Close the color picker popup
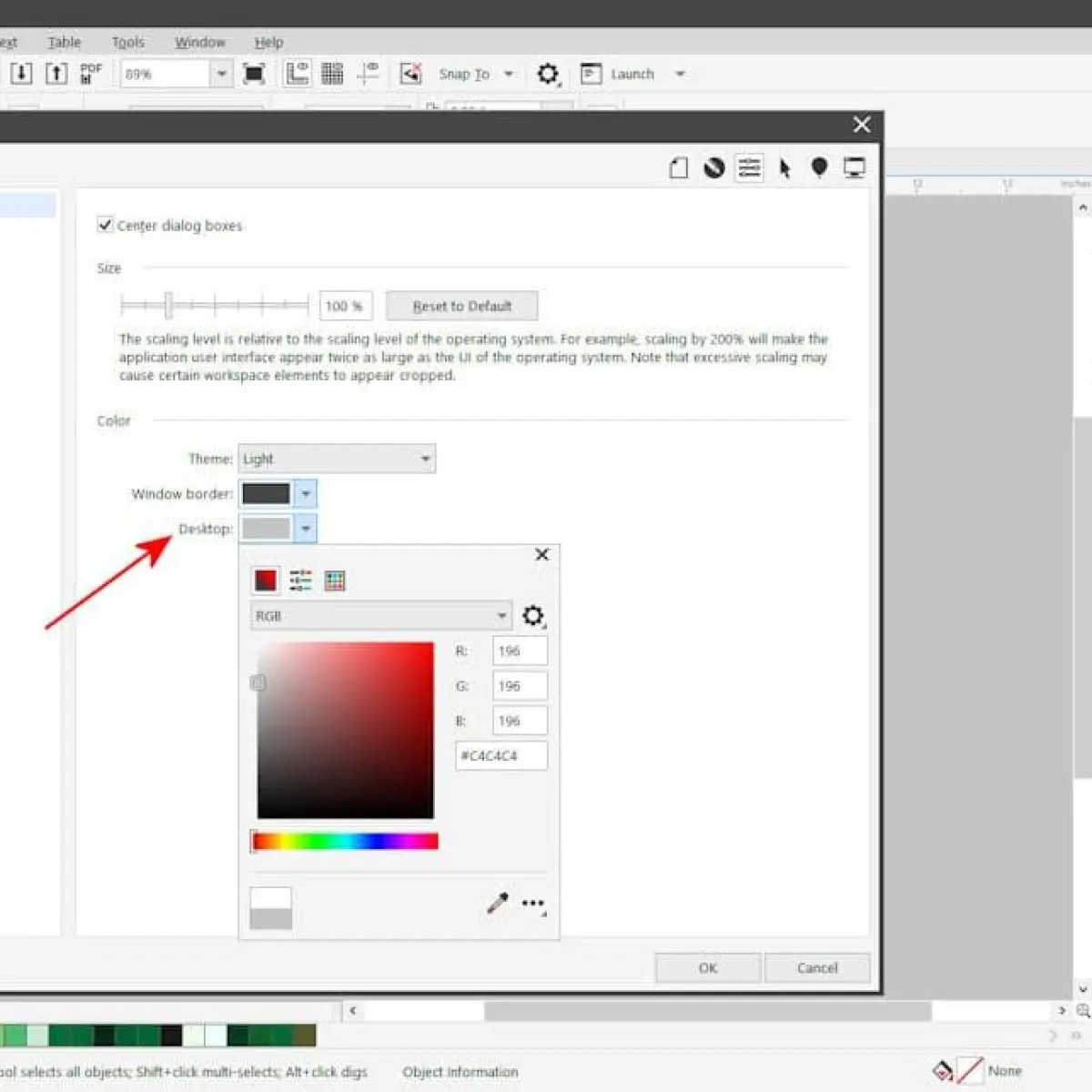The height and width of the screenshot is (1092, 1092). [541, 554]
